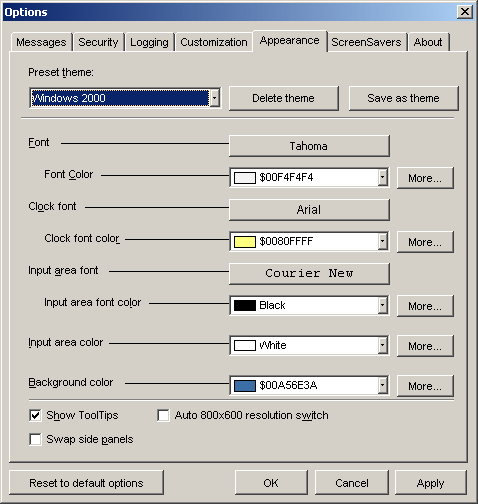Click More next to Input area font color

click(425, 306)
